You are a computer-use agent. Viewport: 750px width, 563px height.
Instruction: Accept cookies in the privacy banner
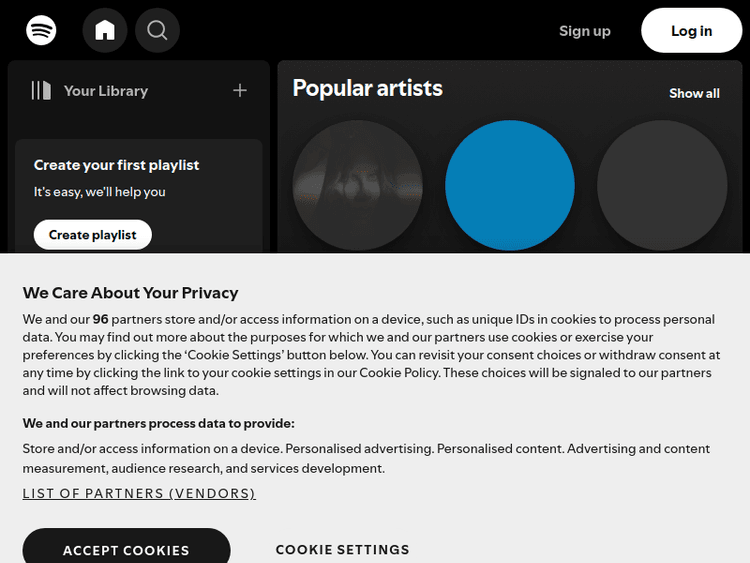point(126,549)
